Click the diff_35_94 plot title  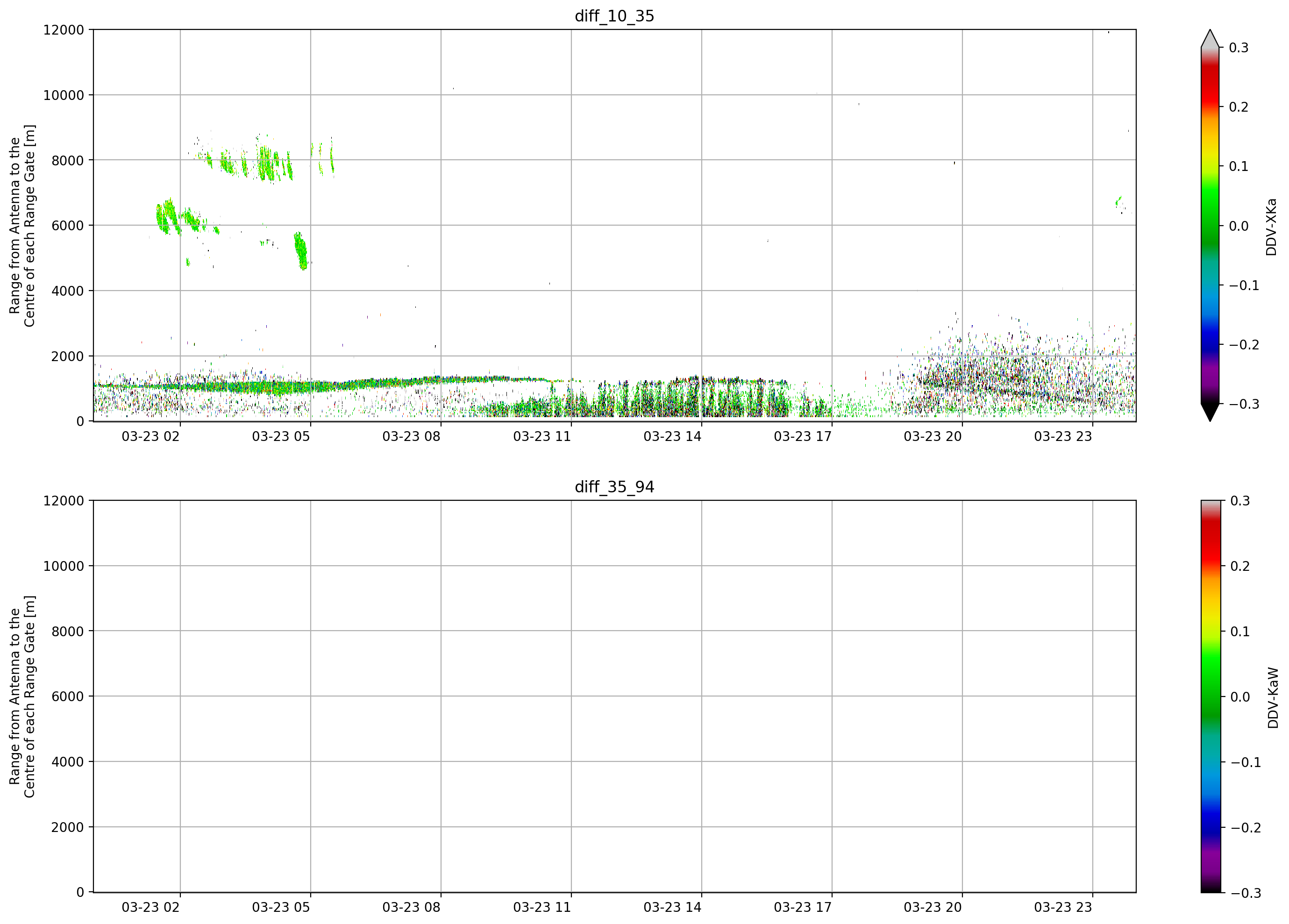[x=614, y=487]
